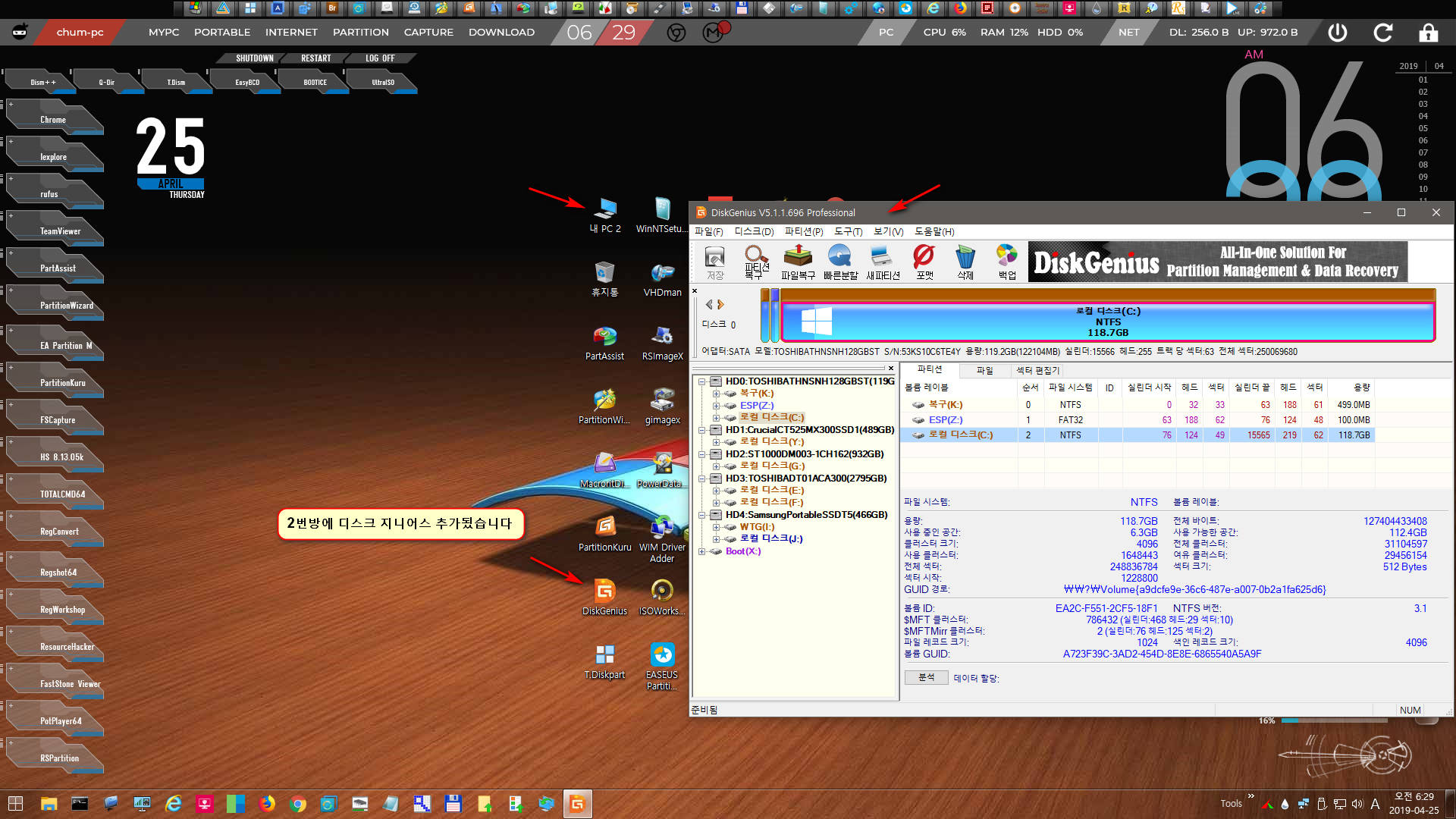Open the 내 PC 2 desktop icon

(x=605, y=215)
